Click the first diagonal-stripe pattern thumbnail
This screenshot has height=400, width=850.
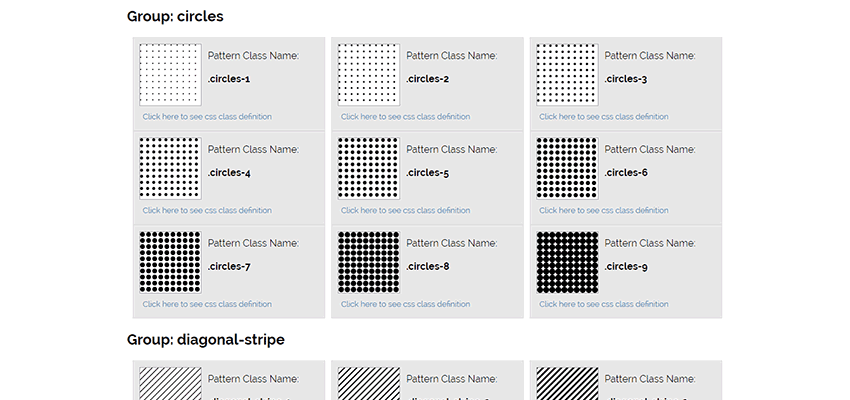pyautogui.click(x=170, y=383)
